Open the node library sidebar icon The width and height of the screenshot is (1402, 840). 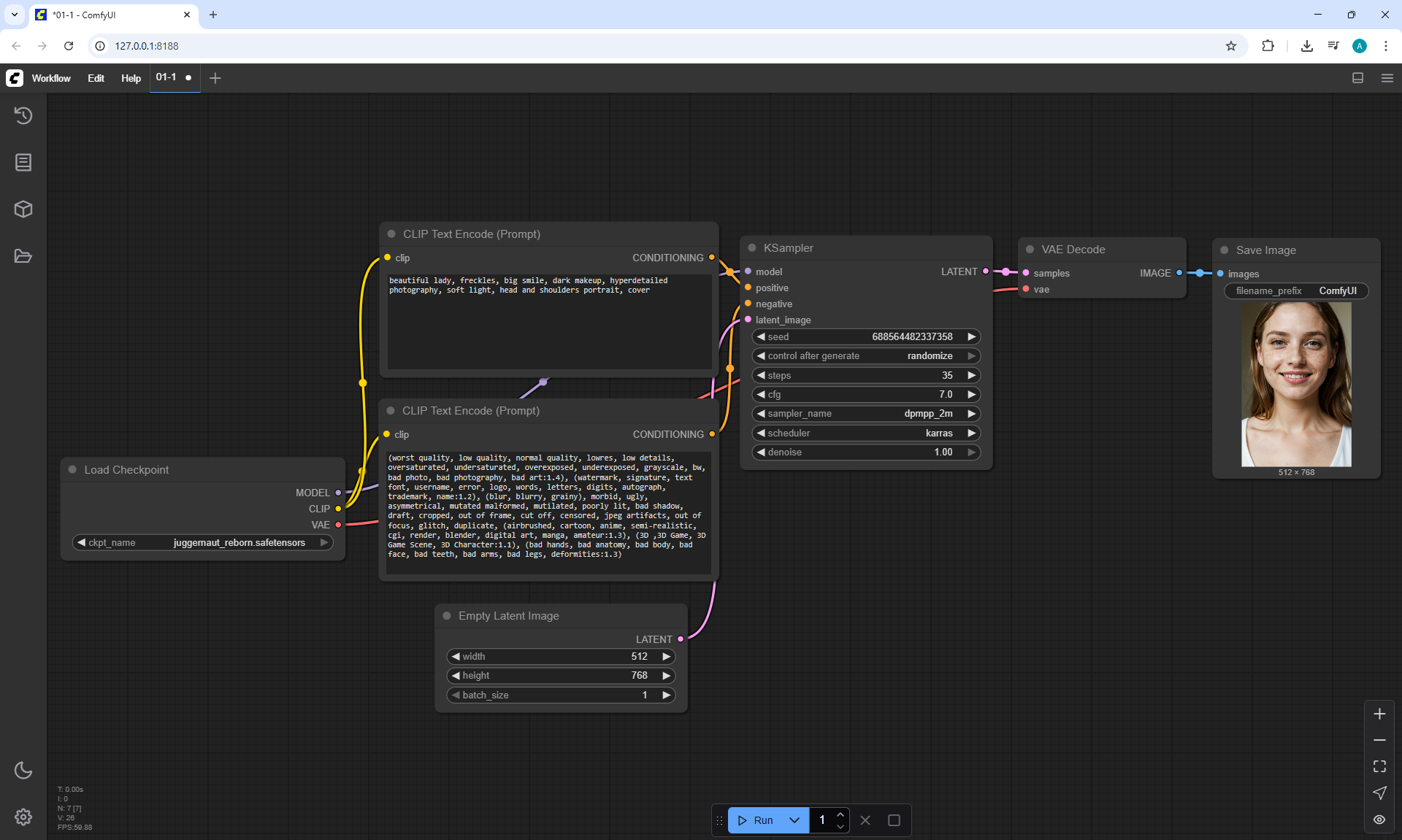(23, 162)
